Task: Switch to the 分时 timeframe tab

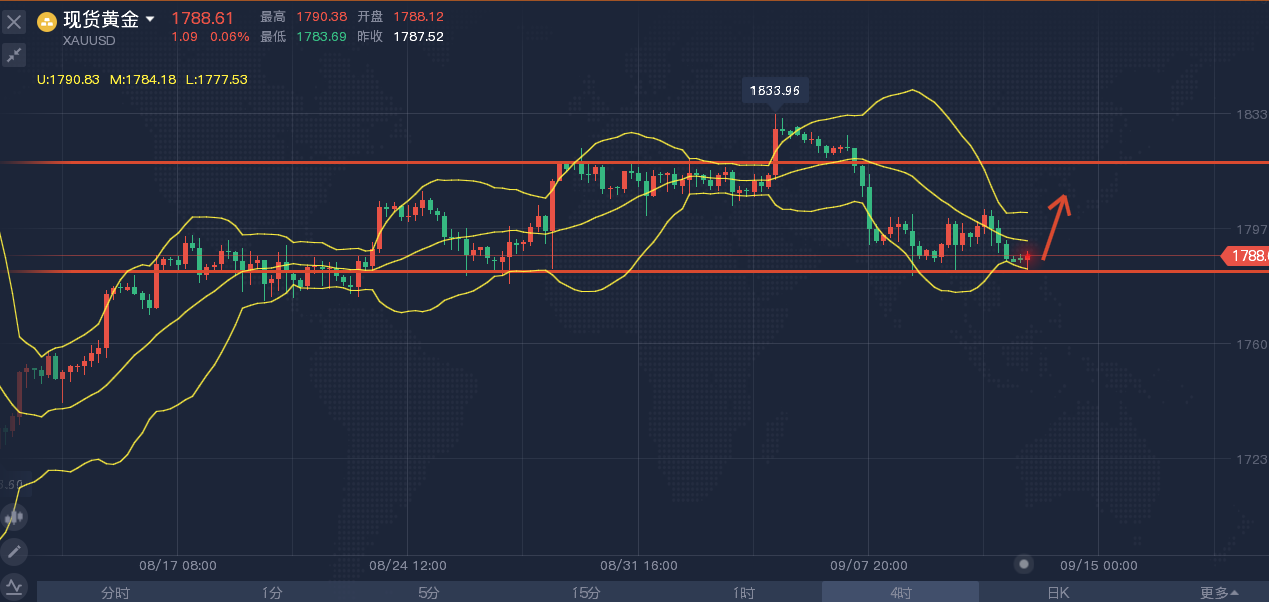Action: click(115, 592)
